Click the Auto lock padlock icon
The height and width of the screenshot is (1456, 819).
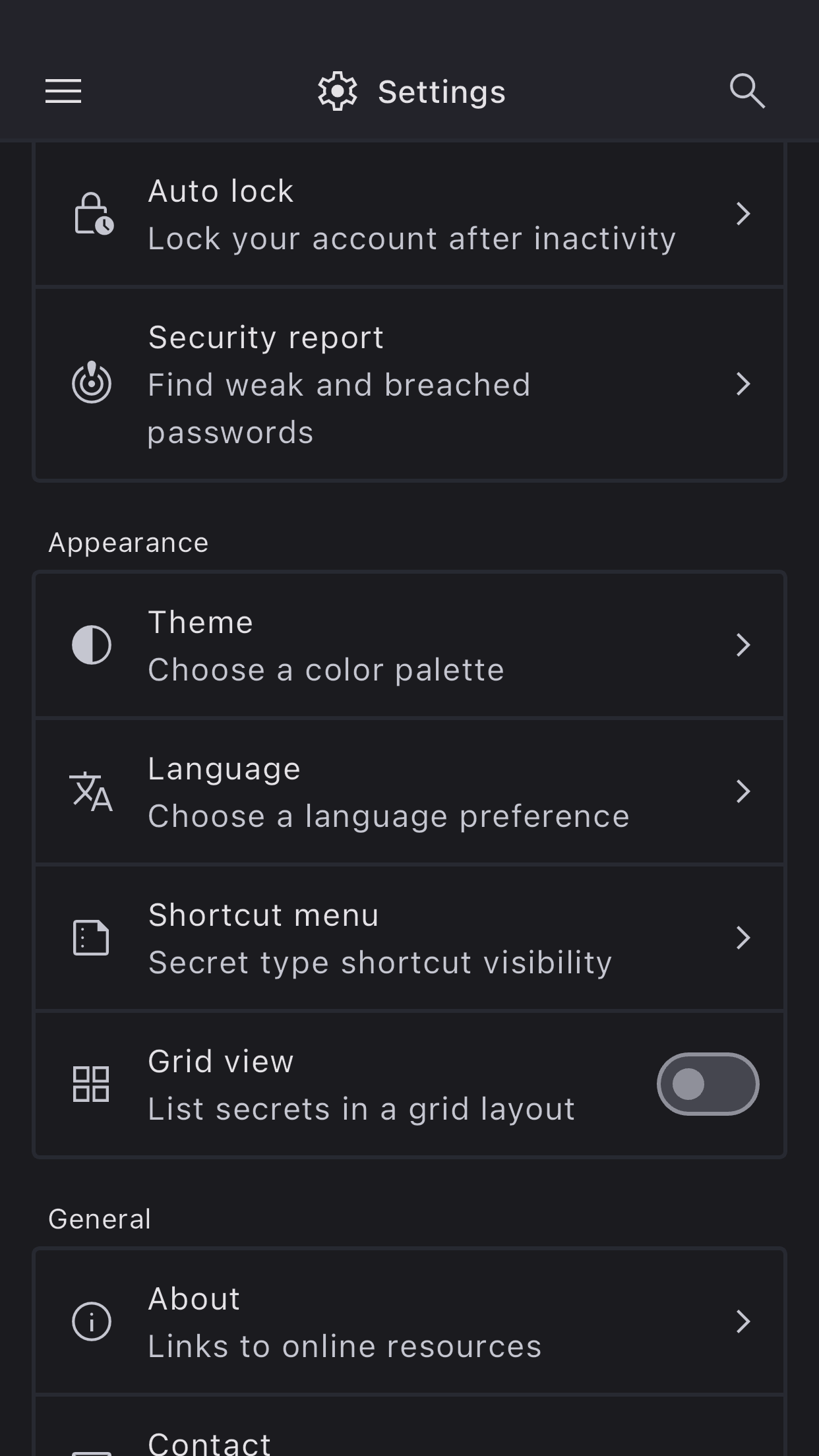click(x=92, y=214)
